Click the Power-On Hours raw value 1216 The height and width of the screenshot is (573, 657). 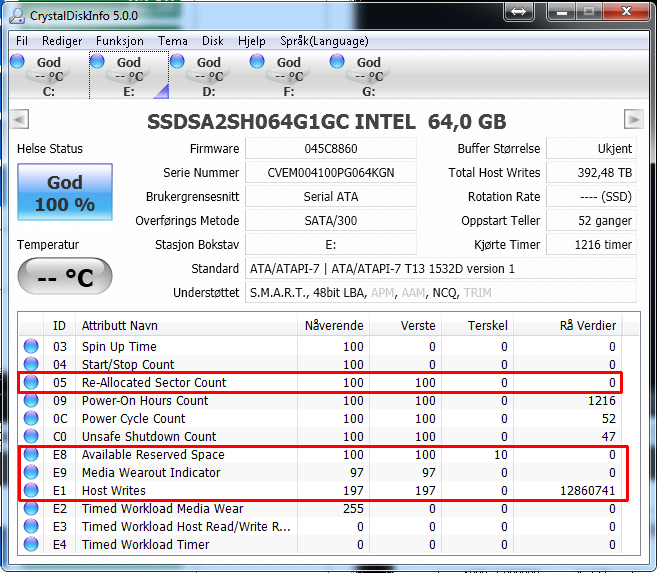point(602,400)
